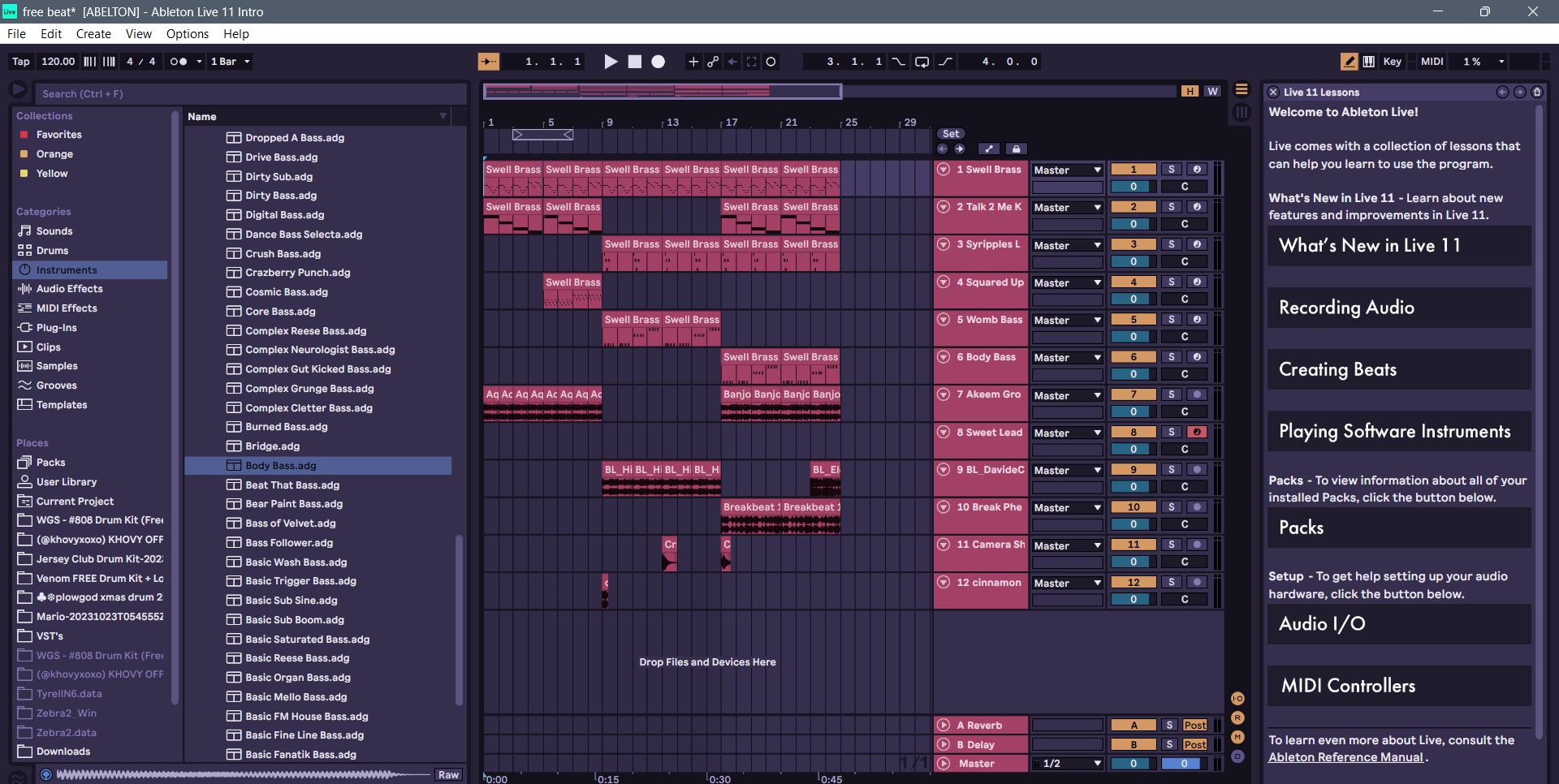
Task: Toggle track activator for 10 Break Phe
Action: tap(1134, 507)
